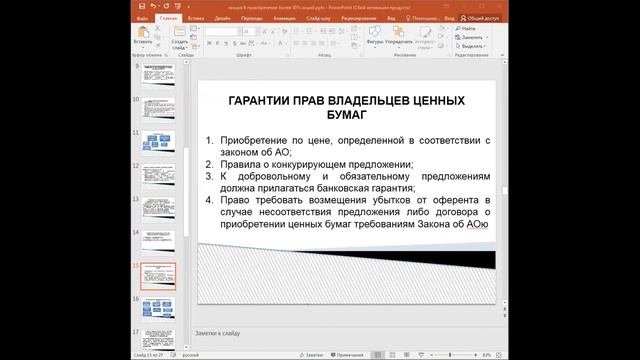
Task: Increase the list indent level
Action: (331, 31)
